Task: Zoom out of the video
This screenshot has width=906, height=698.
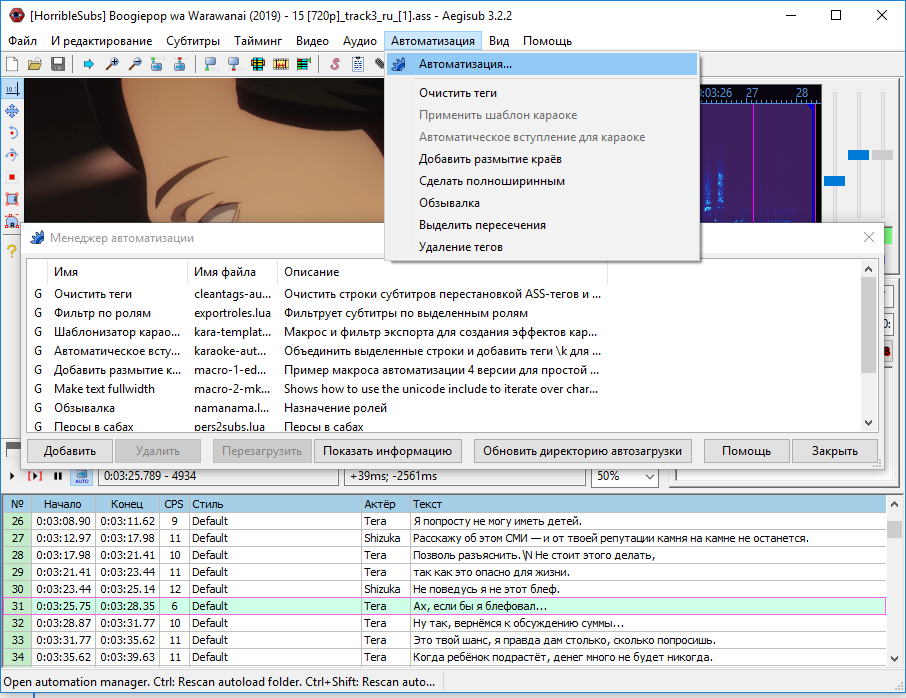Action: tap(133, 62)
